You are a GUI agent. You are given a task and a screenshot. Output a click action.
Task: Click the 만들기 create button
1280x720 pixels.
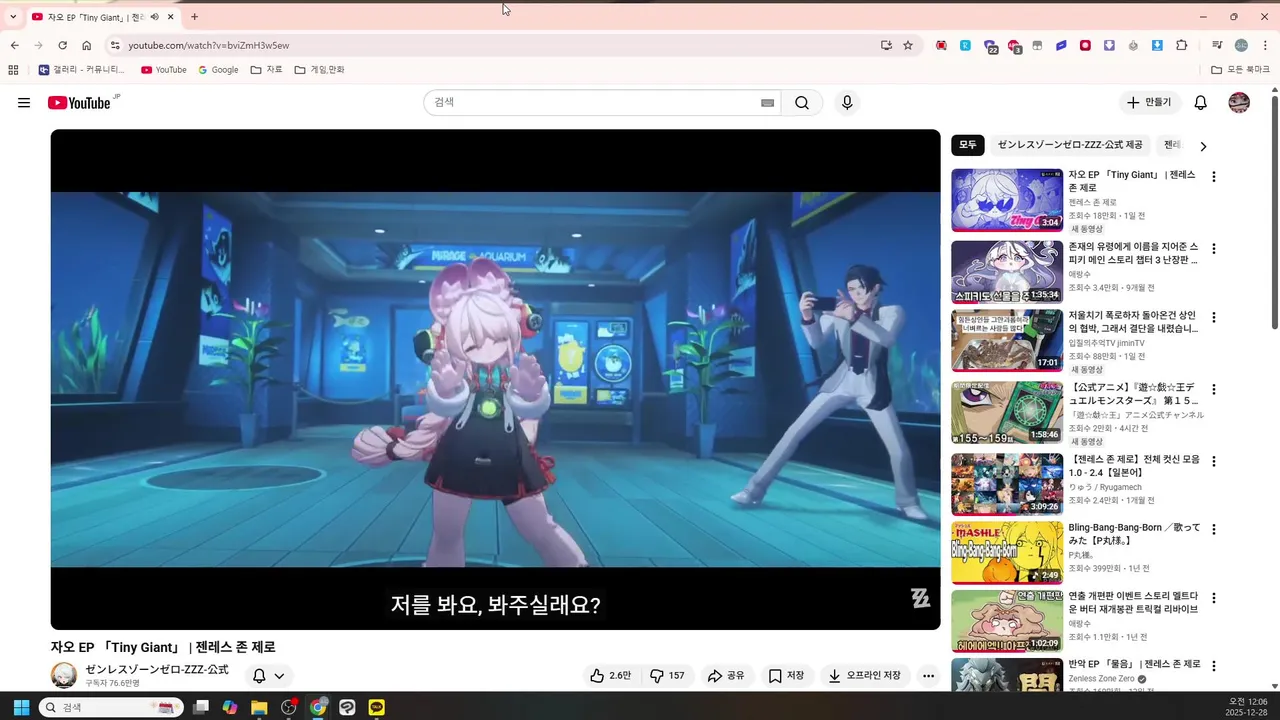click(x=1149, y=103)
